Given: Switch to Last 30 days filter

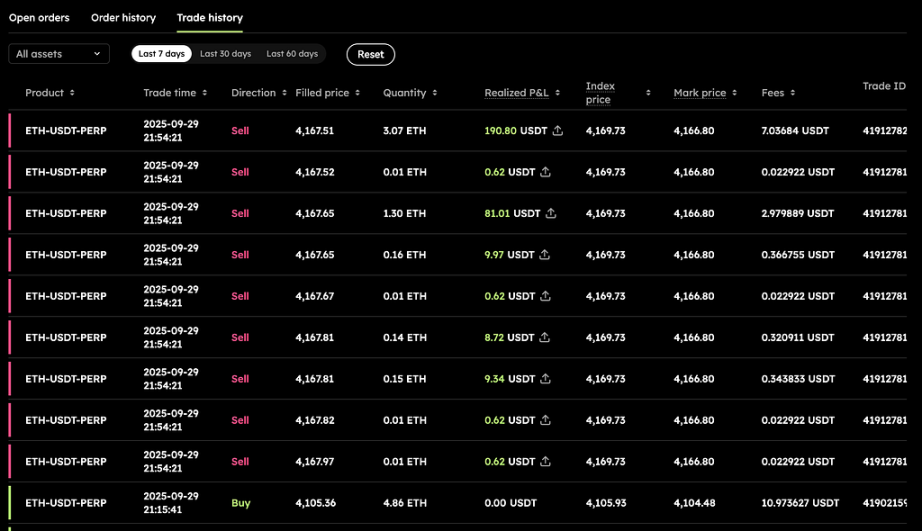Looking at the screenshot, I should (x=225, y=54).
